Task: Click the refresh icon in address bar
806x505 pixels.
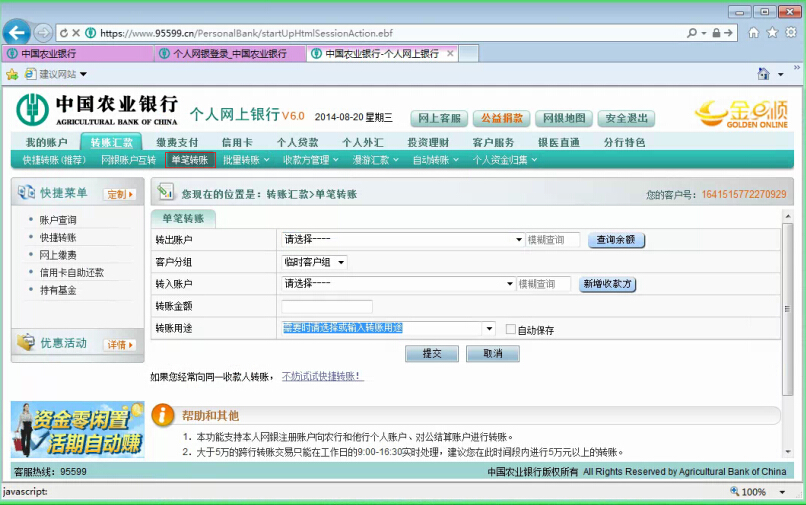Action: (x=64, y=33)
